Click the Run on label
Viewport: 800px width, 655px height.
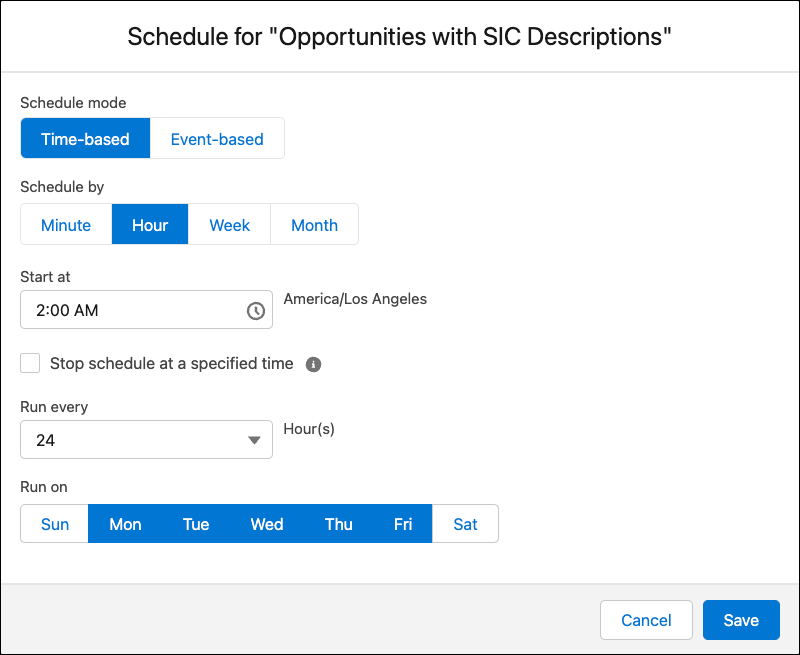(x=44, y=487)
